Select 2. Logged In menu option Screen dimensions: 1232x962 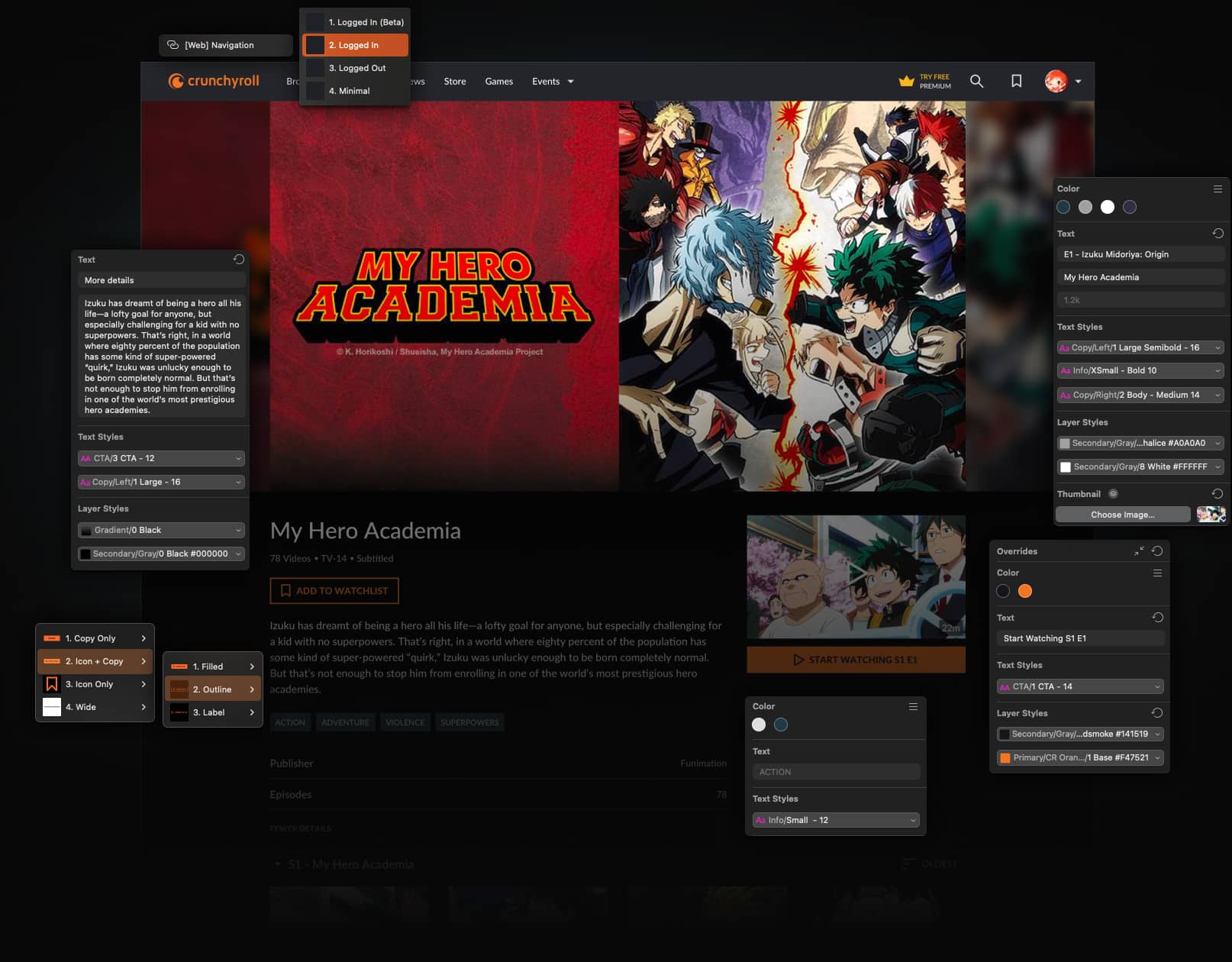pos(356,45)
